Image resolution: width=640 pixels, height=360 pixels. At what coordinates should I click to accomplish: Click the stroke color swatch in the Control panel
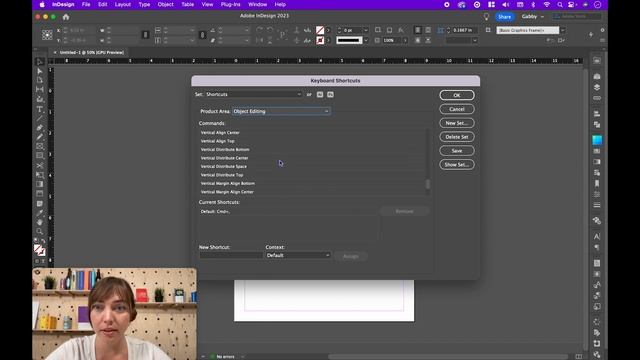(x=320, y=40)
